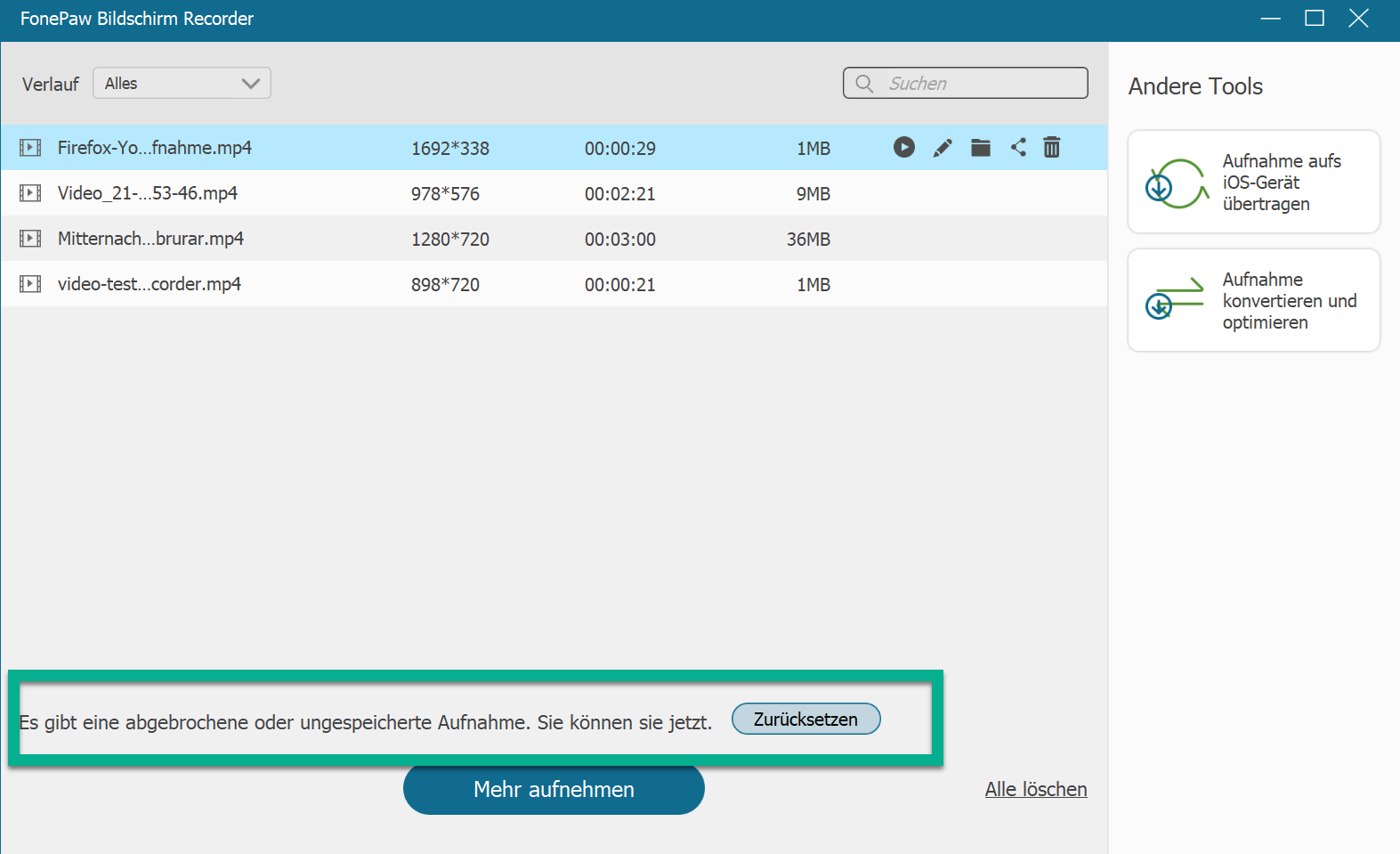Click video icon of video-test...corder.mp4 row
The height and width of the screenshot is (854, 1400).
click(30, 284)
